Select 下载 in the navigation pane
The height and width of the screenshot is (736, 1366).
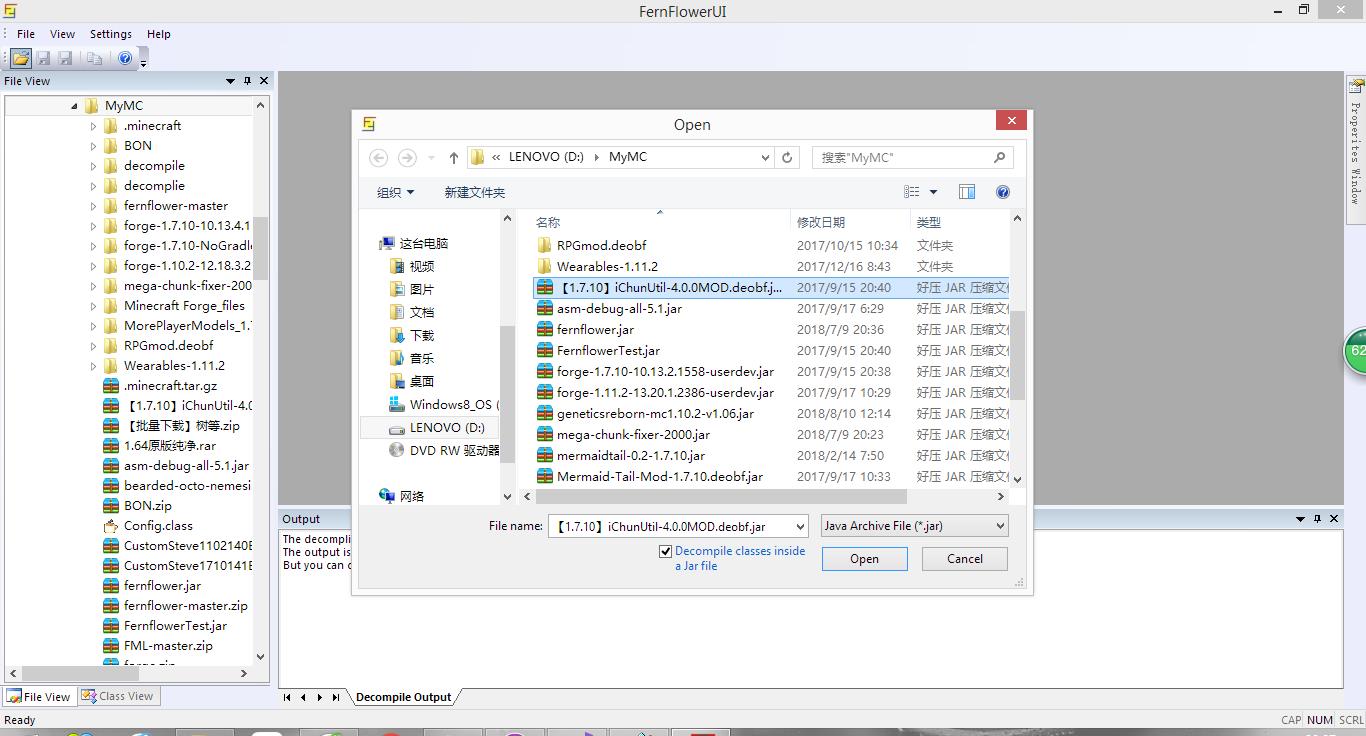point(421,335)
